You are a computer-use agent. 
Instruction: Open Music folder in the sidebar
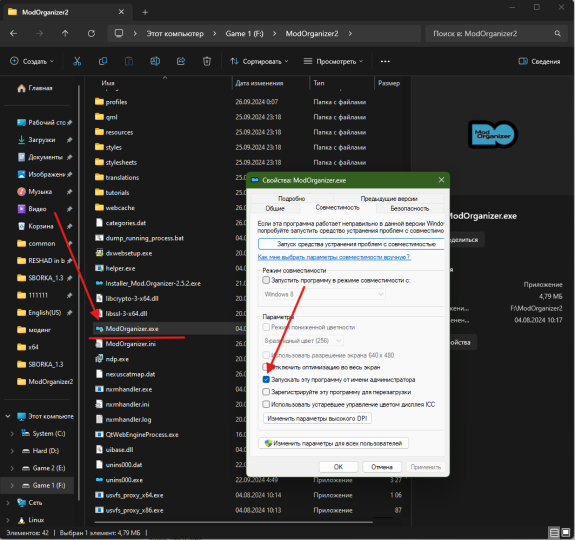pos(40,192)
